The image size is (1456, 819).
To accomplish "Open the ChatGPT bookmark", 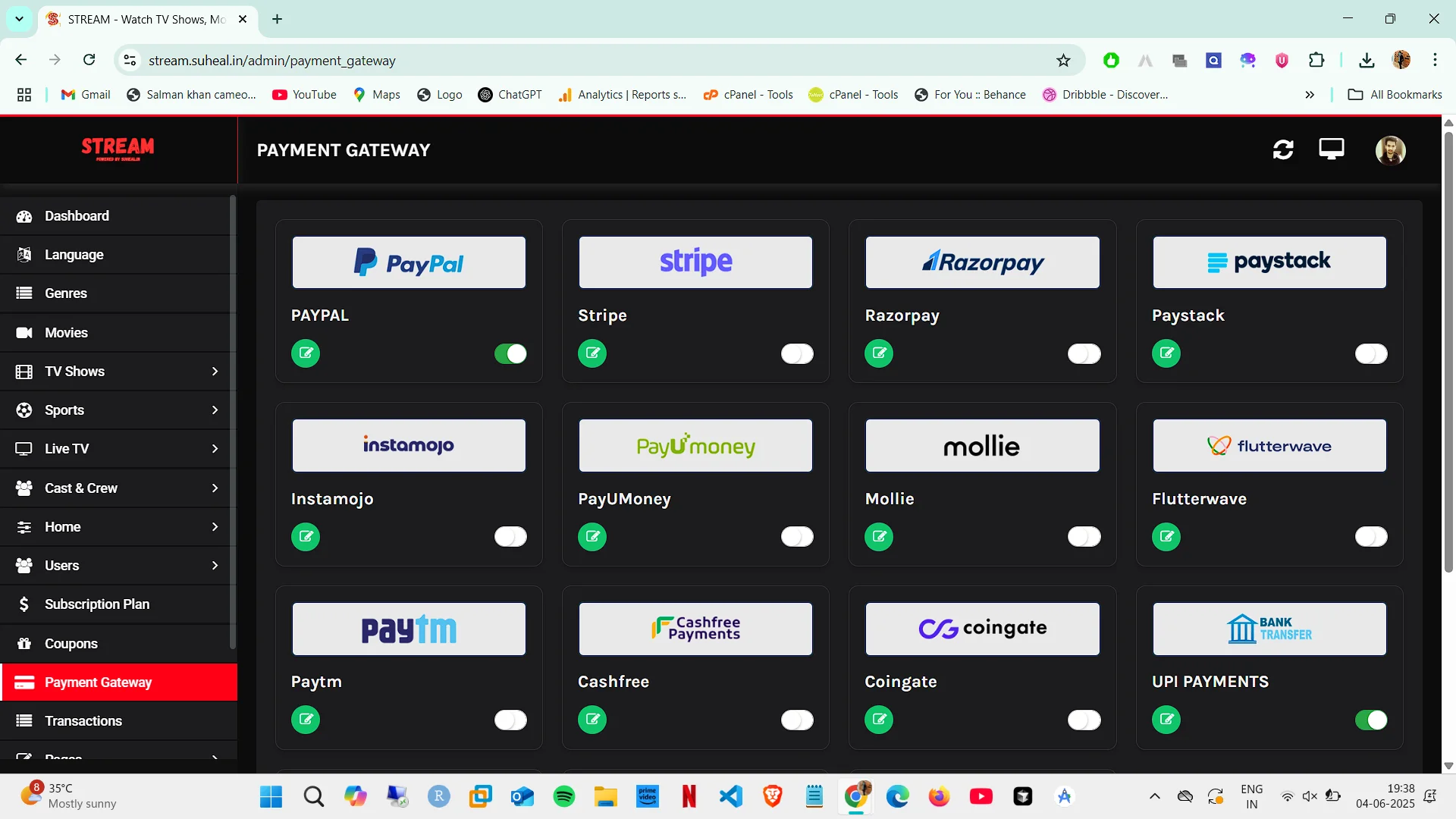I will (x=510, y=95).
